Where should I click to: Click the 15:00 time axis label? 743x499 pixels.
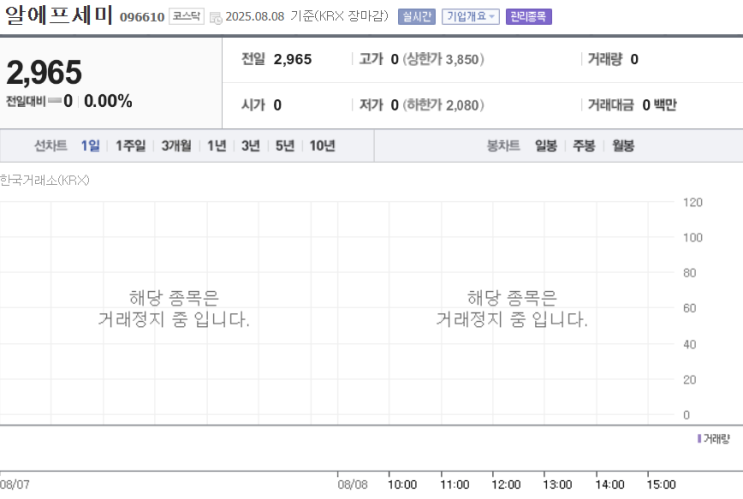(x=661, y=485)
